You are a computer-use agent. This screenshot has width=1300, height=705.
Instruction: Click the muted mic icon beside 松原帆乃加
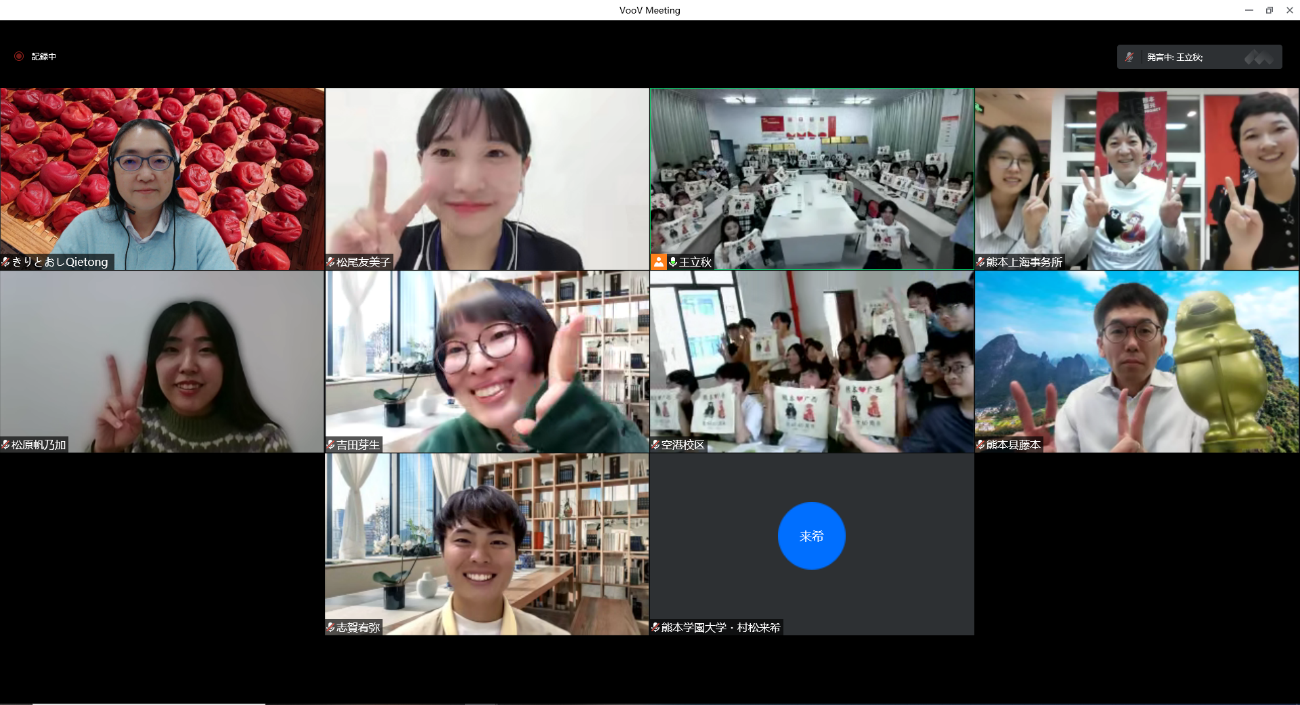[6, 445]
